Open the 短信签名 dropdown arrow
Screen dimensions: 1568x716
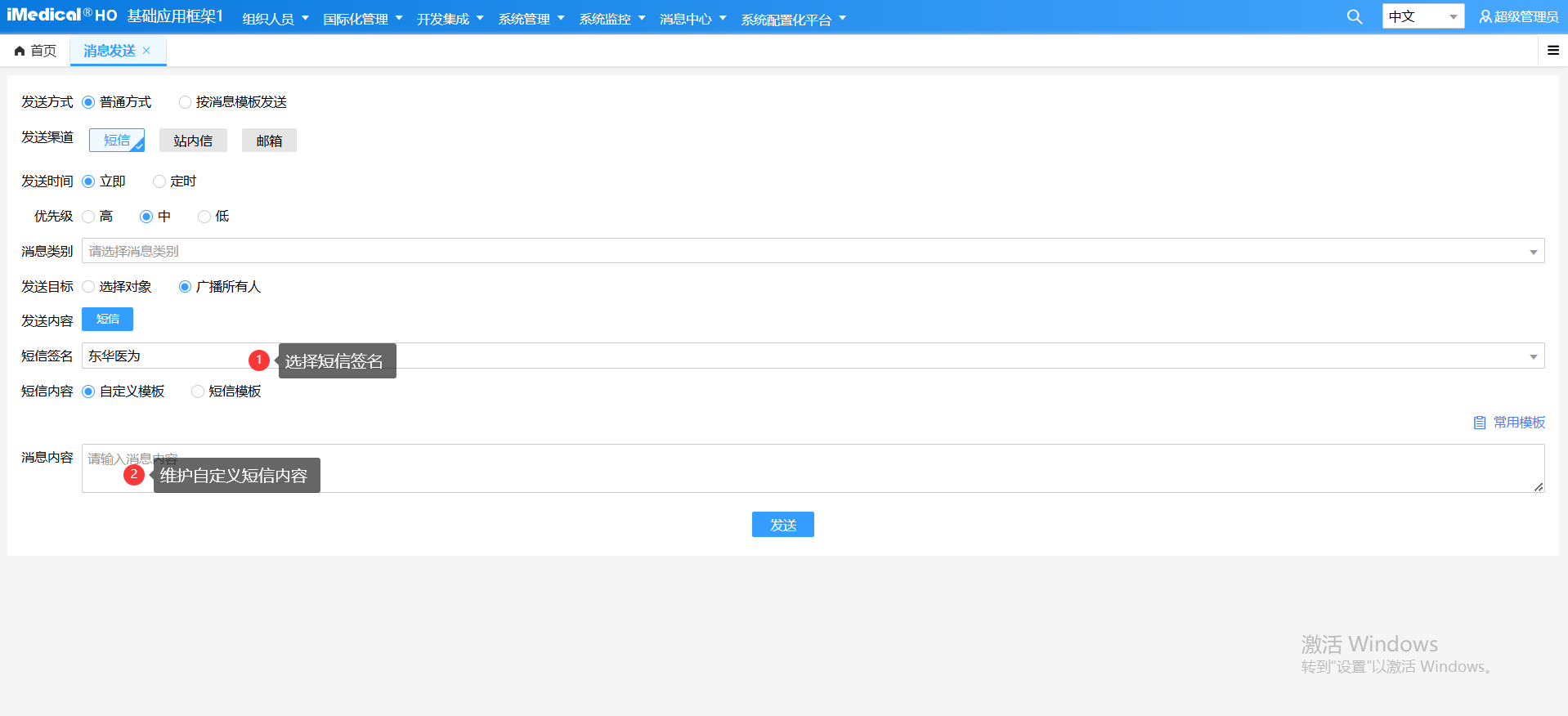(1533, 356)
